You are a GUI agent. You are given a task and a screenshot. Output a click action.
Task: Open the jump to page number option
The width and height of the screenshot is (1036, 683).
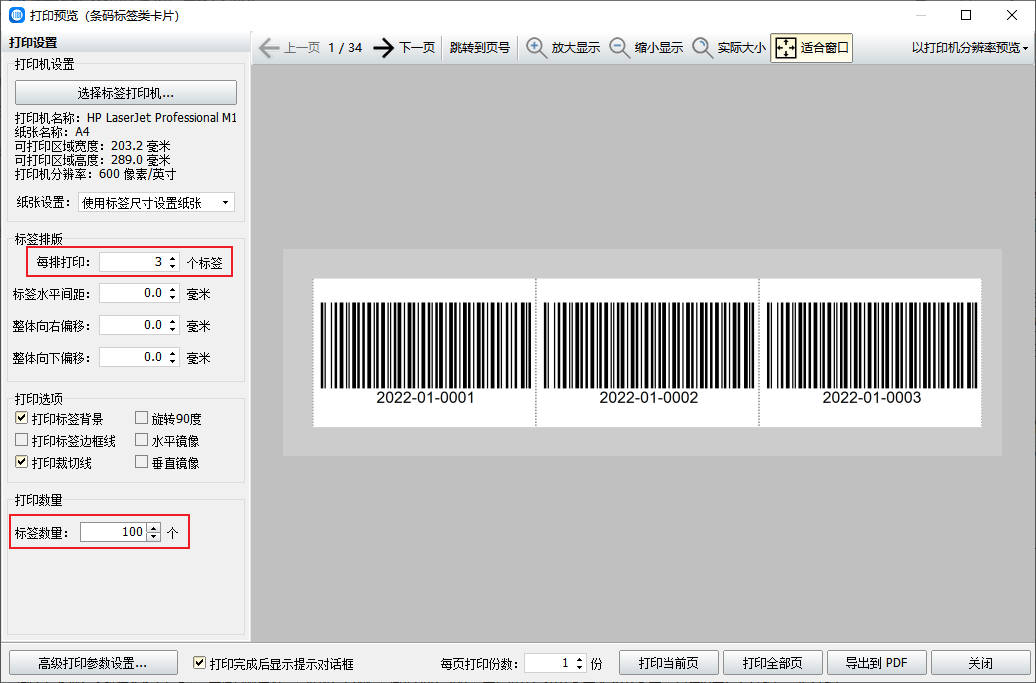tap(480, 48)
